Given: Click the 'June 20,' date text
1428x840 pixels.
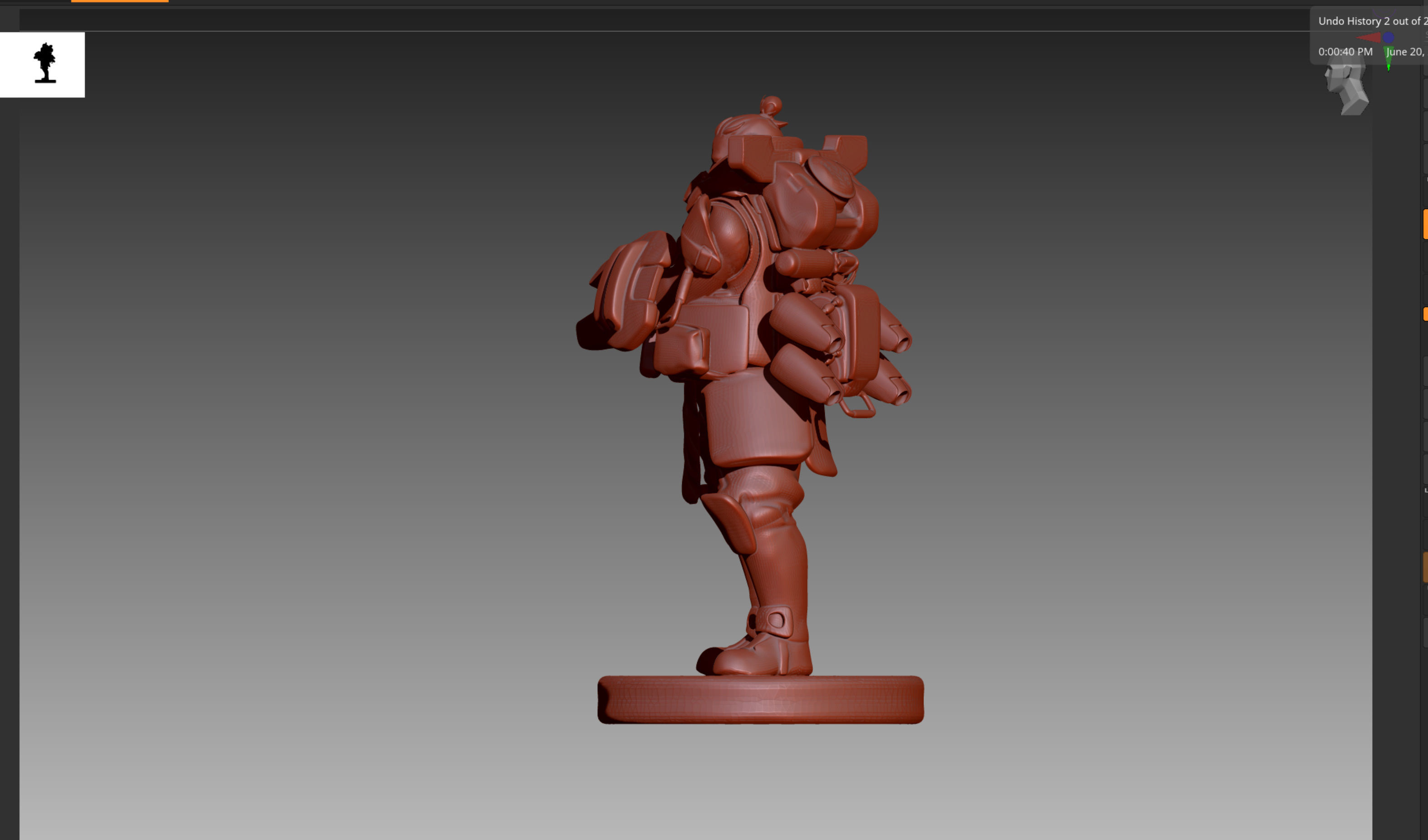Looking at the screenshot, I should coord(1405,52).
